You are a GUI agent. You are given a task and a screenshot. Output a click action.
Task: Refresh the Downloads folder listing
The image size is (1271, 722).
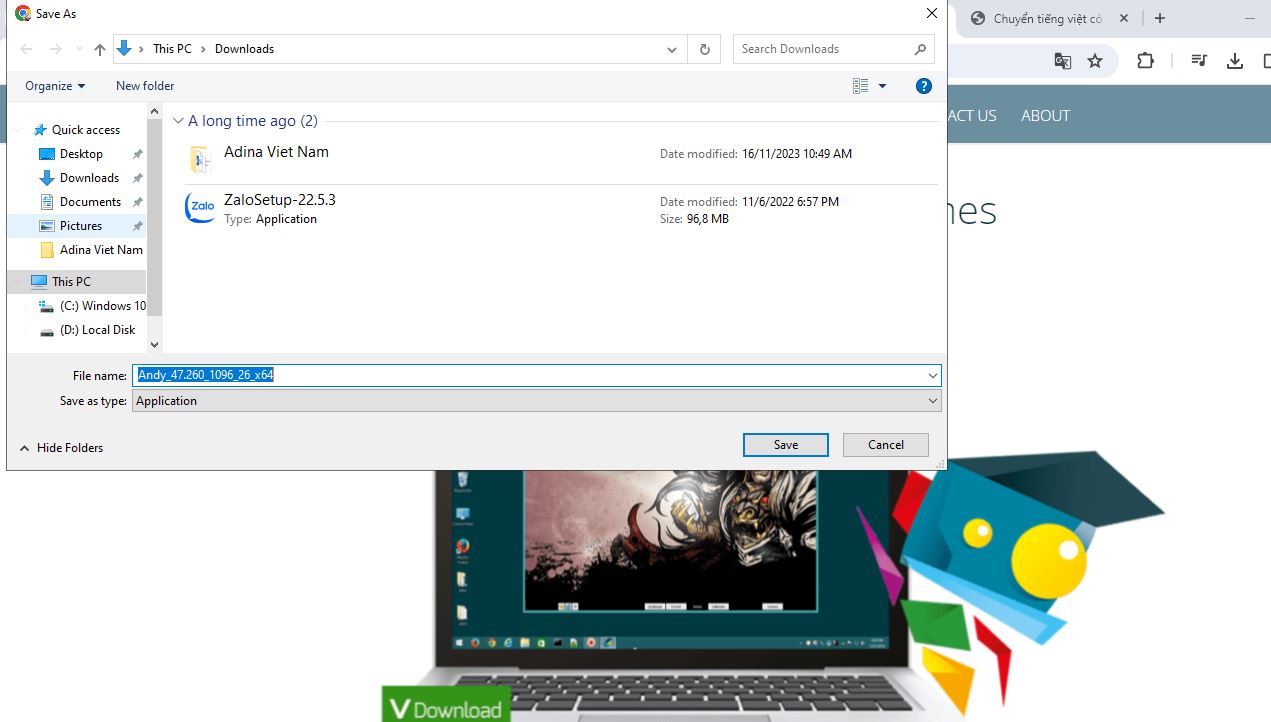[705, 49]
